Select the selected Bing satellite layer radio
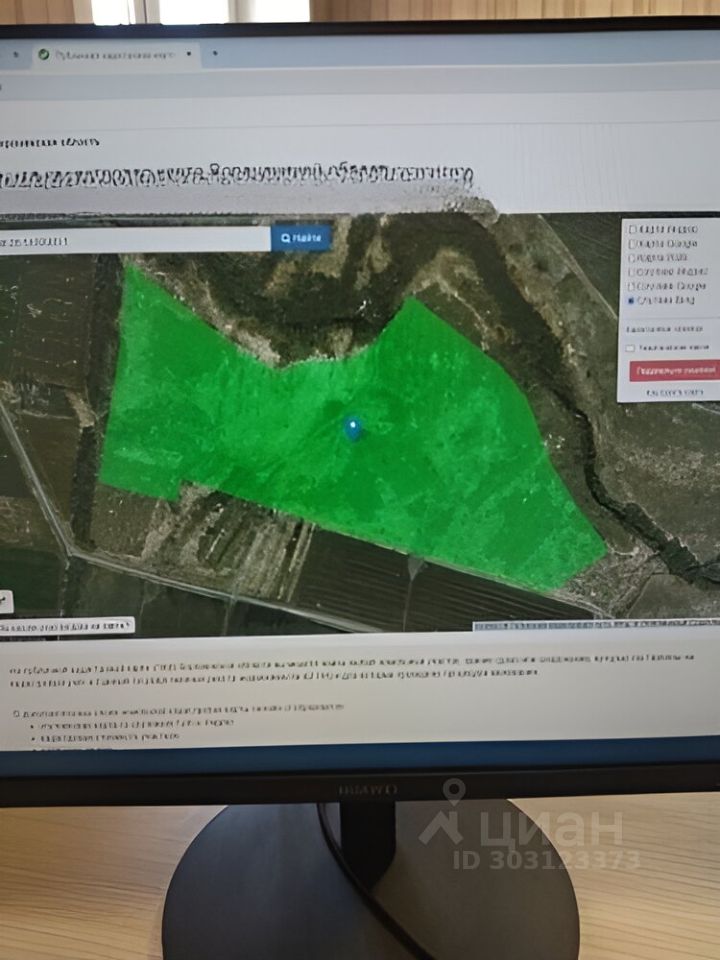The width and height of the screenshot is (720, 960). (632, 301)
